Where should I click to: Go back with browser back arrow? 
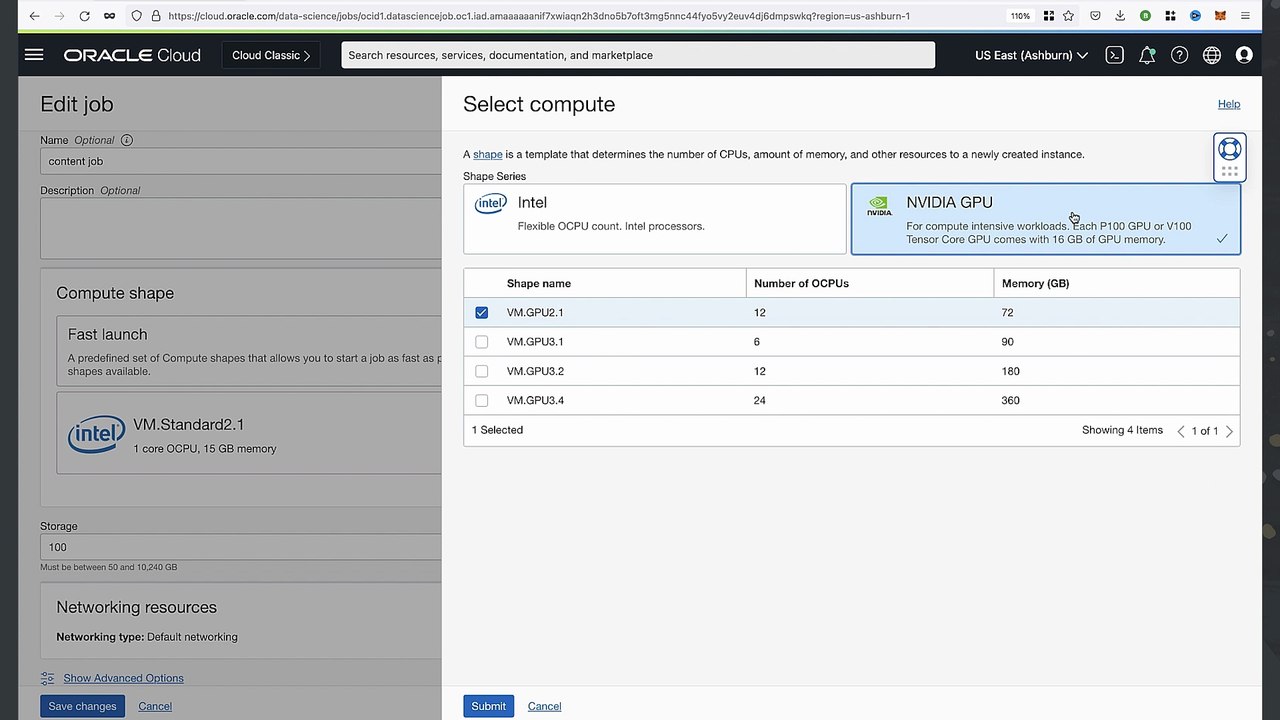tap(34, 16)
